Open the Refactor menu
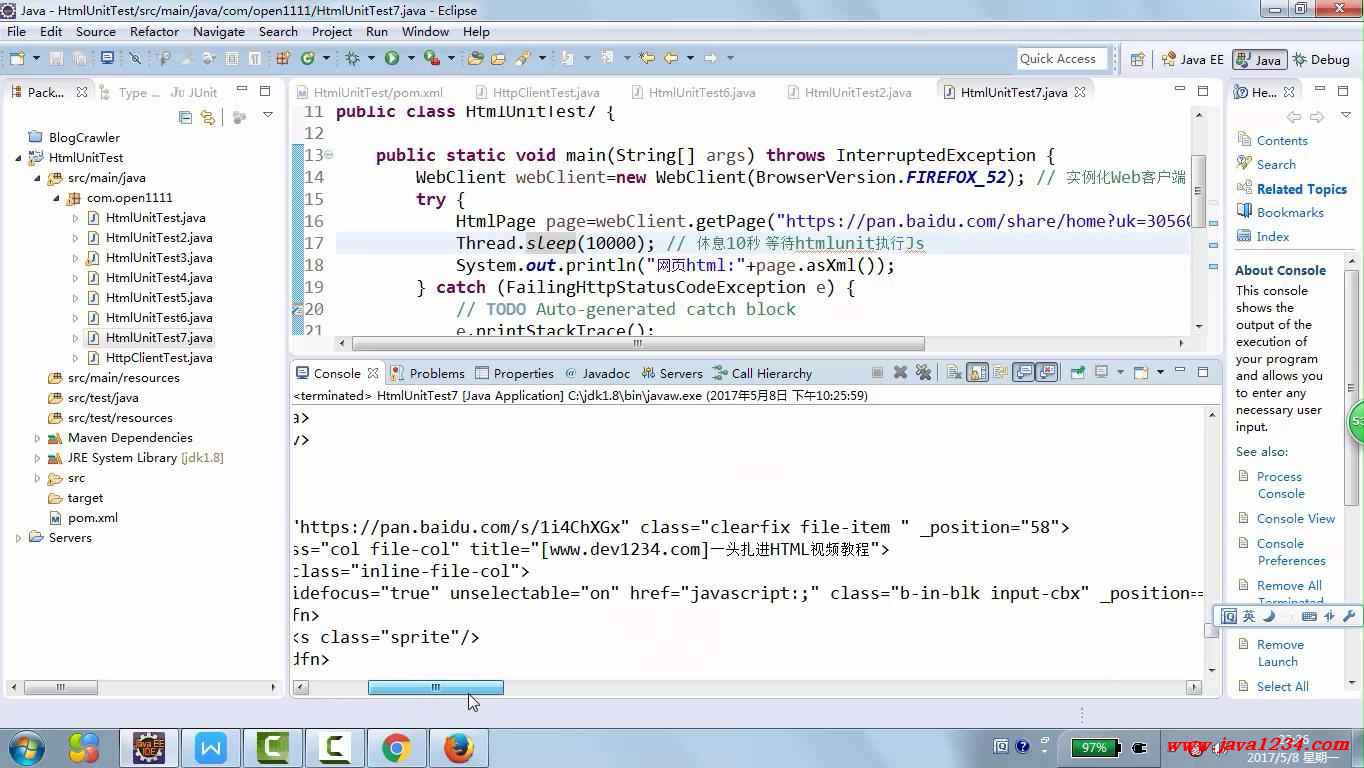Viewport: 1364px width, 768px height. 154,31
